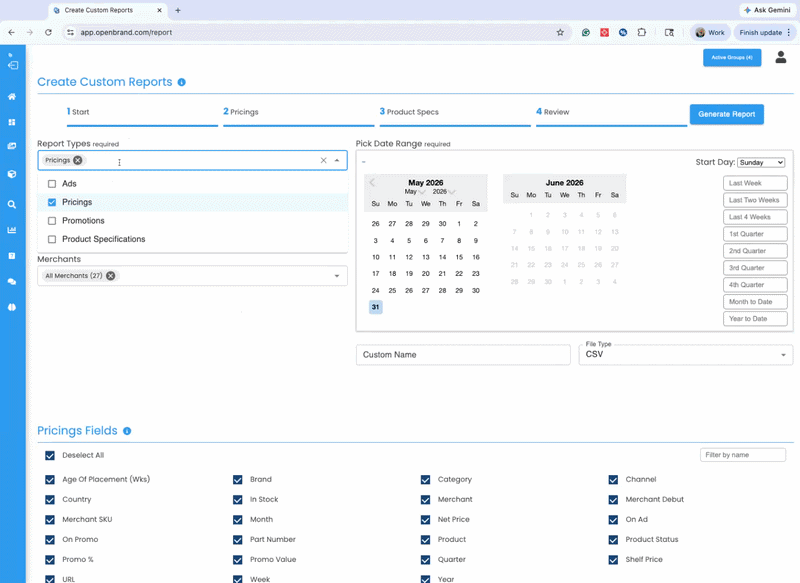This screenshot has height=583, width=800.
Task: Click the red extension icon in toolbar
Action: coord(605,32)
